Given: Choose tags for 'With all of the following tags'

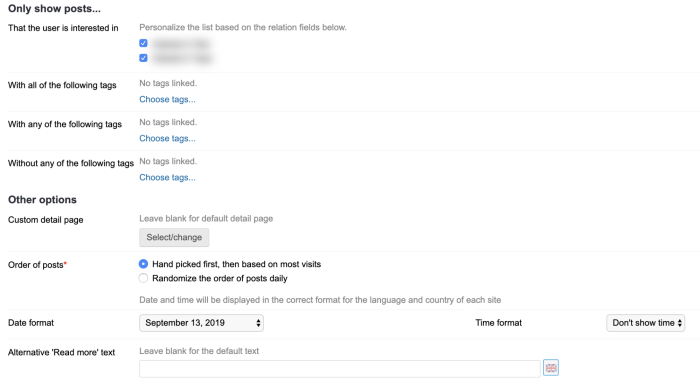Looking at the screenshot, I should 167,99.
